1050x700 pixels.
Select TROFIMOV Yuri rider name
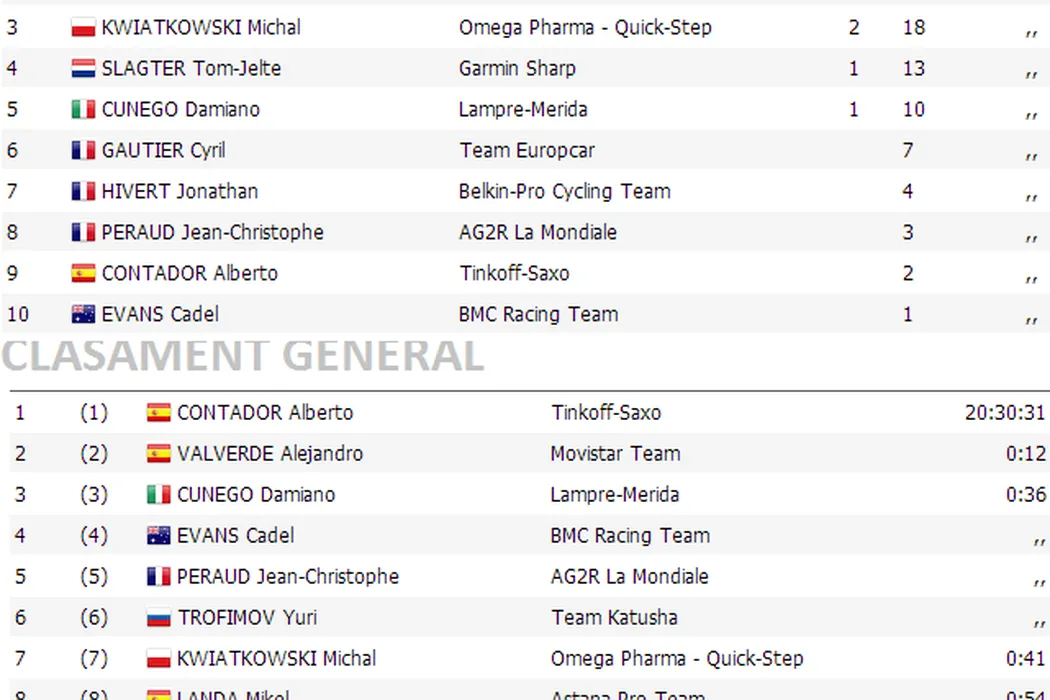click(247, 618)
